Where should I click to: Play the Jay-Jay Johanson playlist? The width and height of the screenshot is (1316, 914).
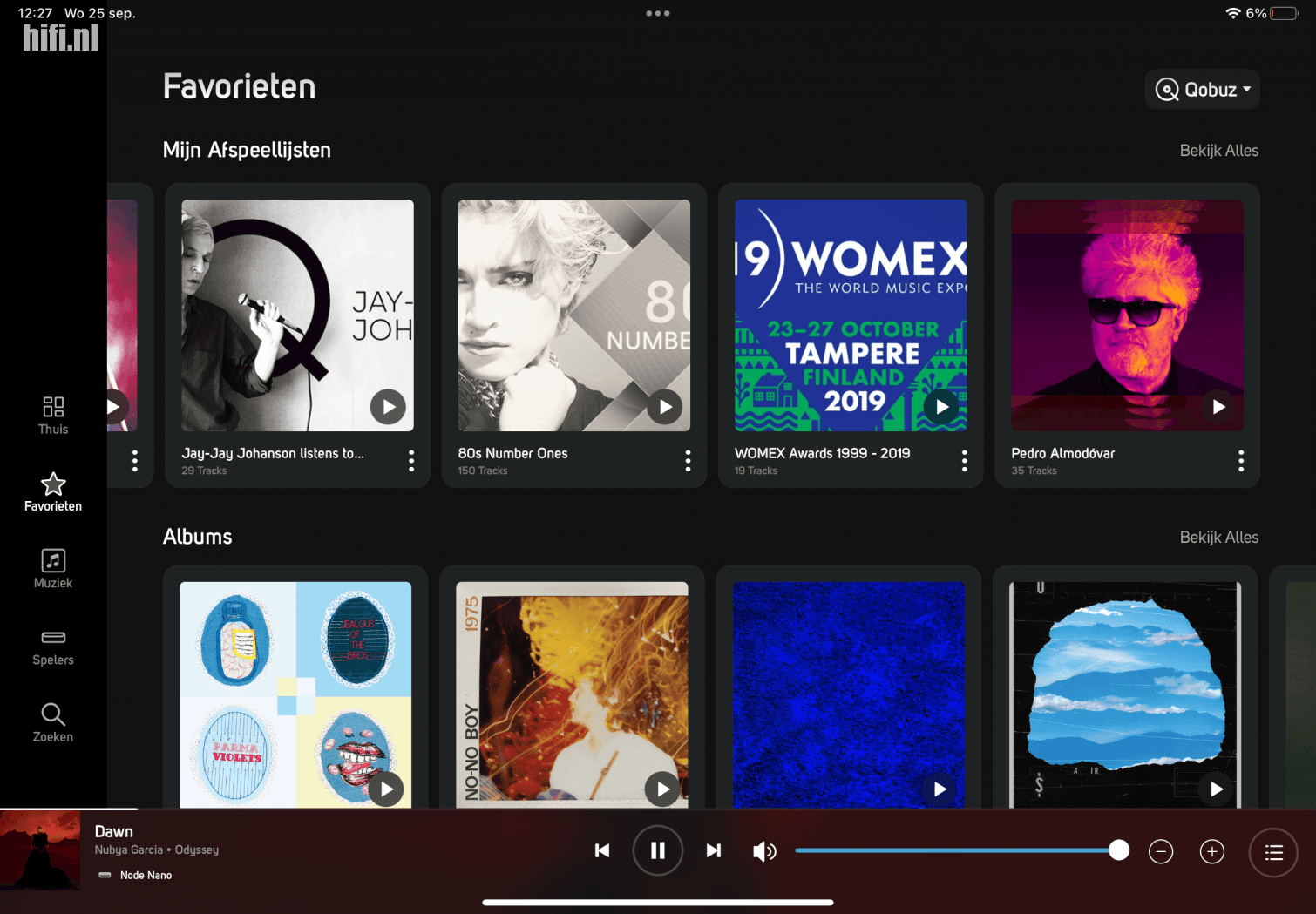point(388,407)
